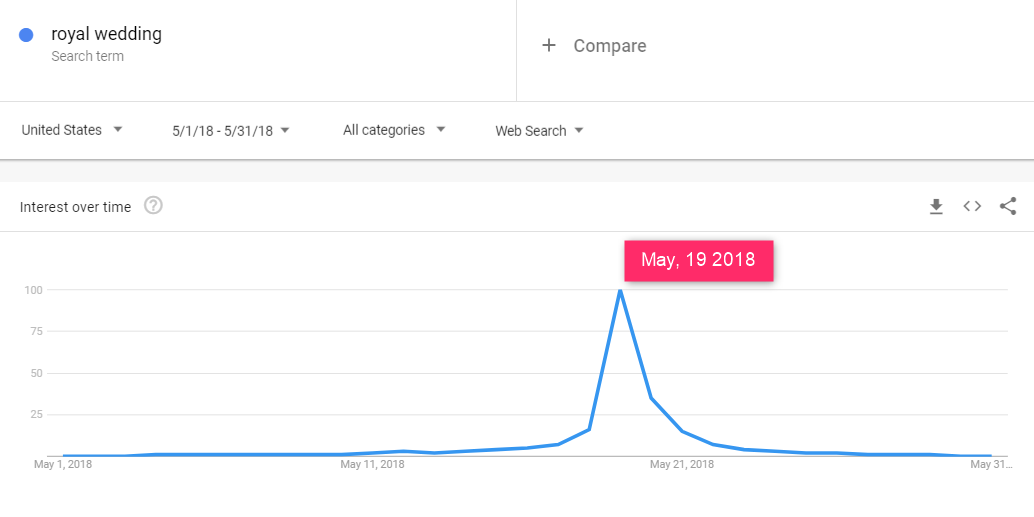The width and height of the screenshot is (1034, 517).
Task: Expand the United States region dropdown
Action: click(x=72, y=130)
